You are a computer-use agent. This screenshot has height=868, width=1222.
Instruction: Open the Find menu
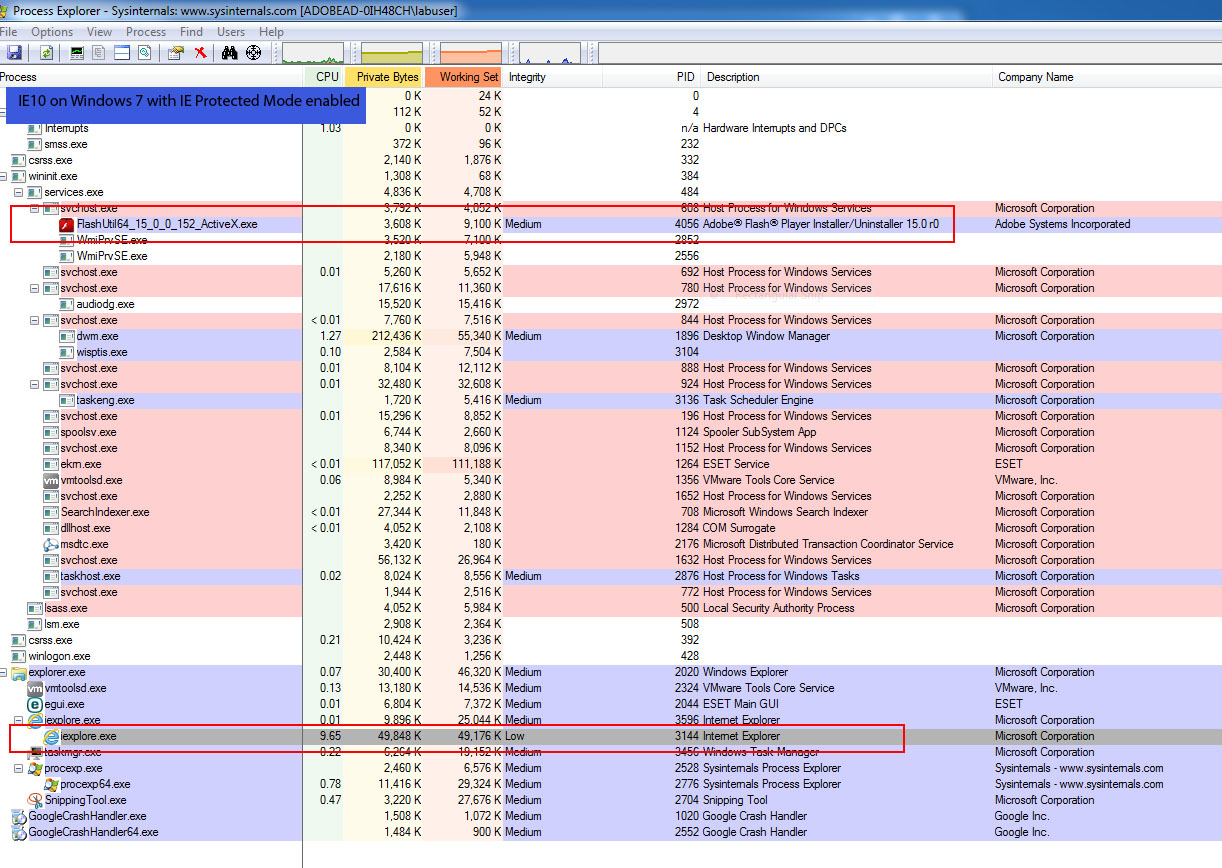click(x=191, y=32)
